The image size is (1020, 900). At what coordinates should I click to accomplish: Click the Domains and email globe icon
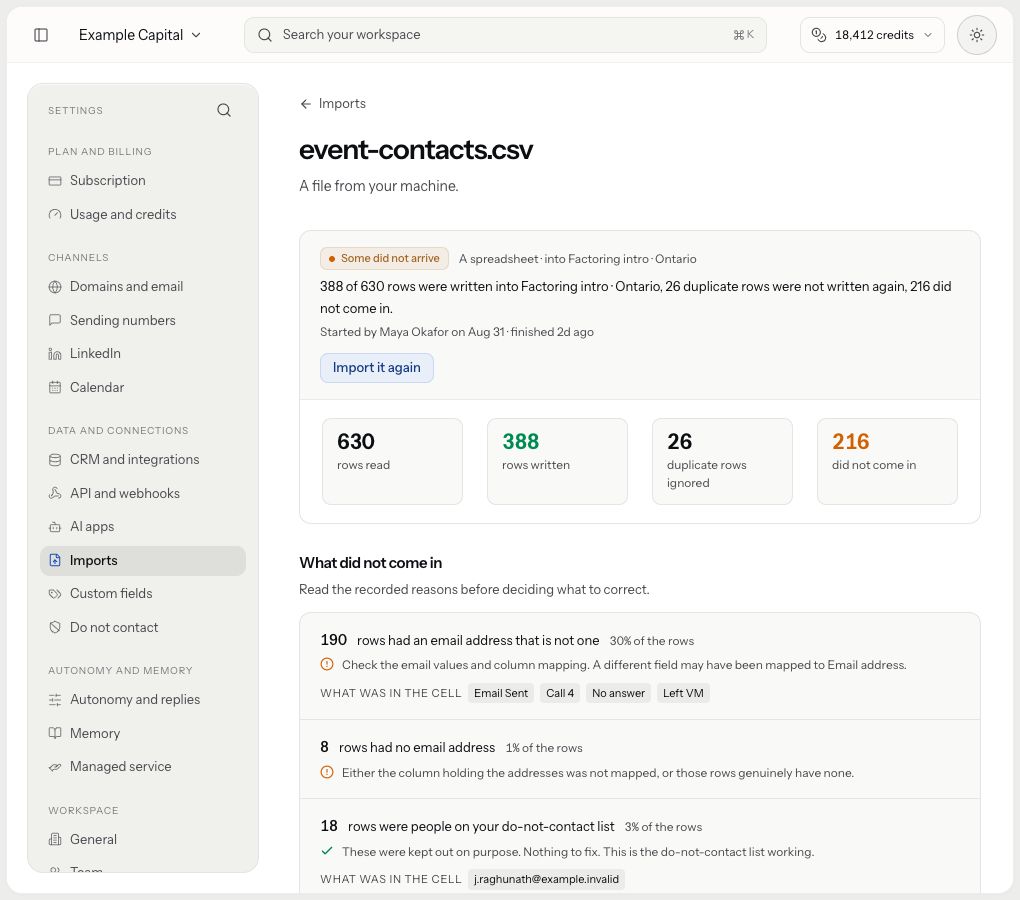55,287
